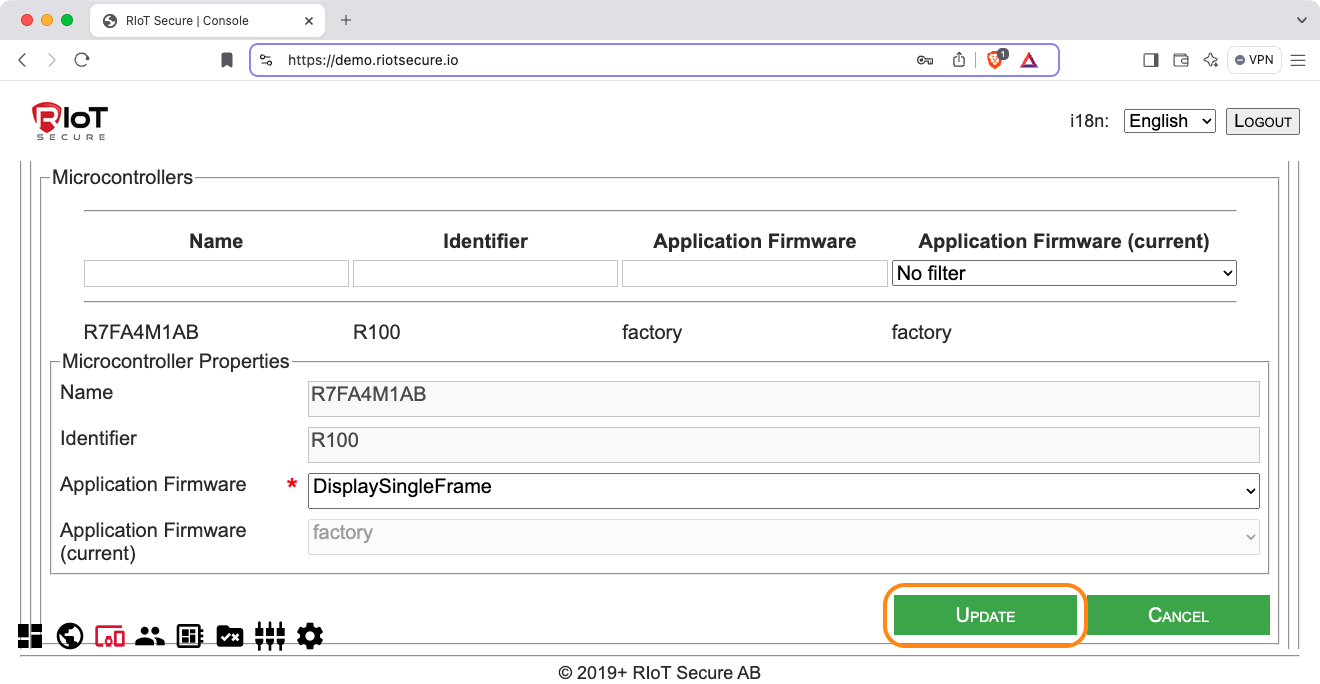Image resolution: width=1320 pixels, height=684 pixels.
Task: Open the i18n English language dropdown
Action: coord(1169,121)
